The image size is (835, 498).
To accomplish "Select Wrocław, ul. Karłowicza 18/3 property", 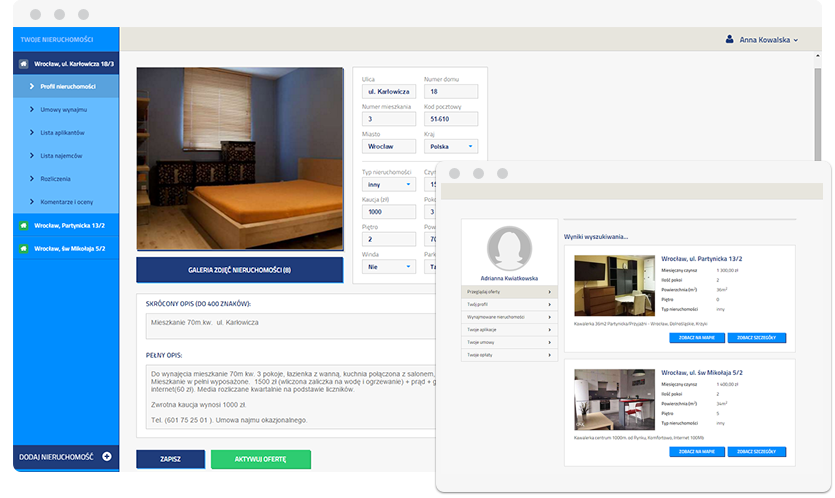I will click(x=66, y=64).
